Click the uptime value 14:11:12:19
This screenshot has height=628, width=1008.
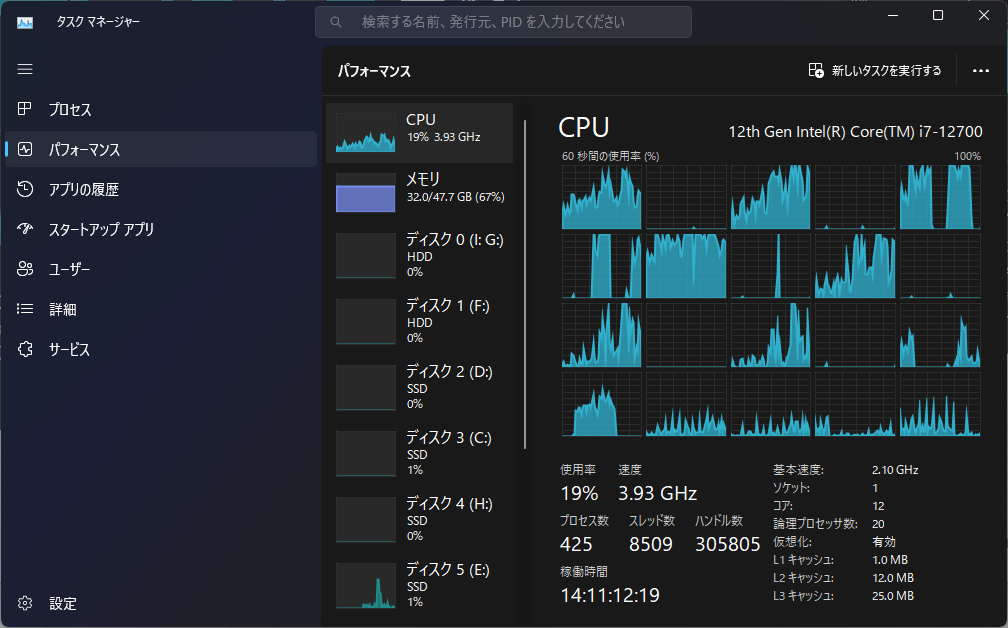click(x=610, y=595)
